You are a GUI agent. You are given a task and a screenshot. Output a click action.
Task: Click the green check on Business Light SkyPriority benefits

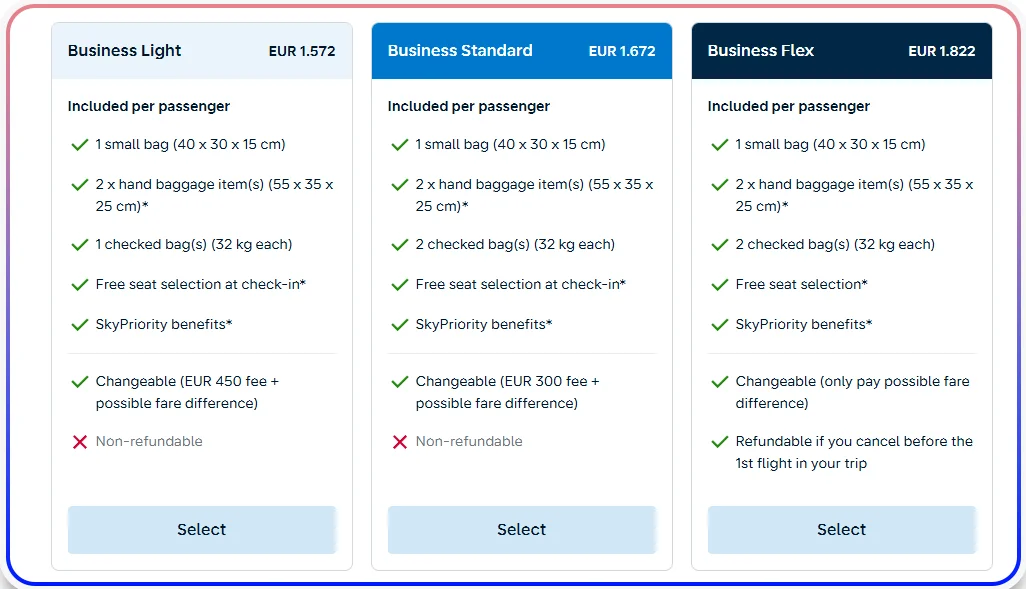click(80, 324)
